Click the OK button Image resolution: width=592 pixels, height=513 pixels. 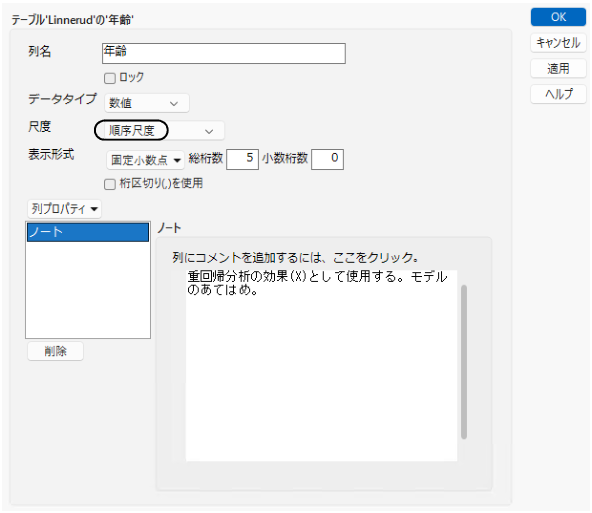click(558, 17)
